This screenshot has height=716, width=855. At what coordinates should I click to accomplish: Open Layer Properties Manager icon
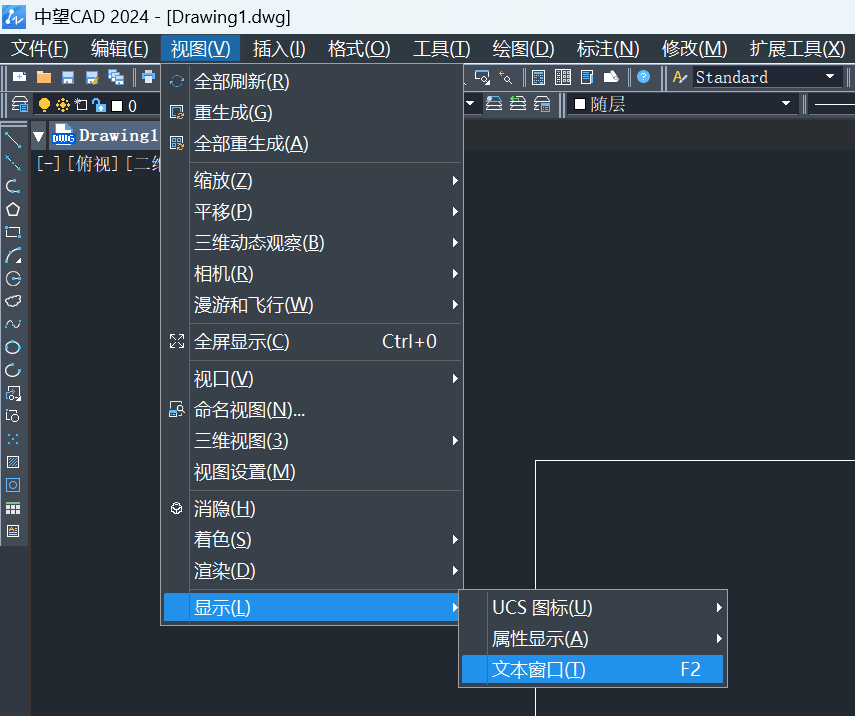[x=18, y=105]
